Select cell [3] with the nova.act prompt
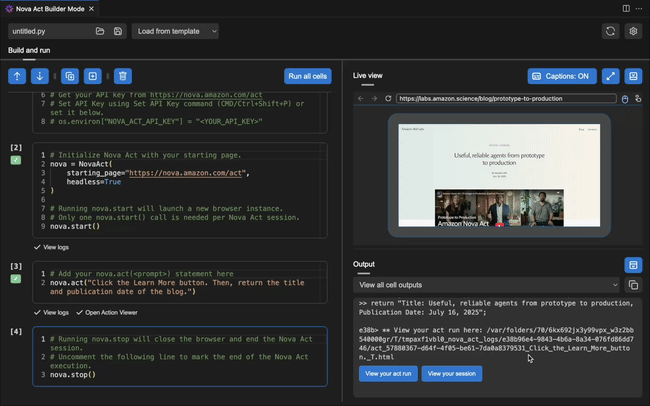Viewport: 650px width, 406px height. click(180, 282)
